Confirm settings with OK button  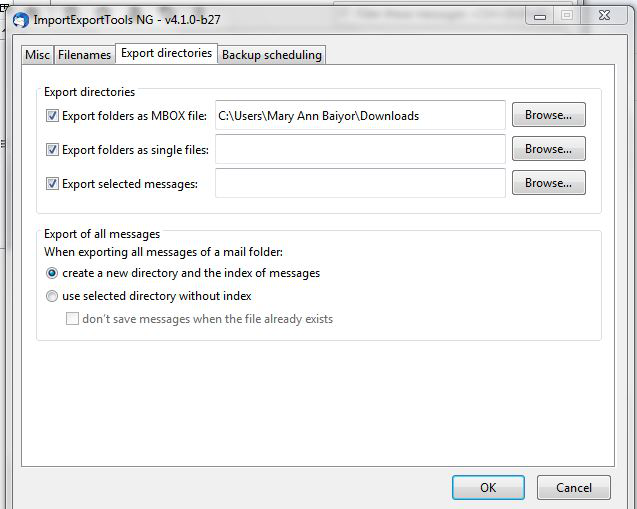(488, 487)
